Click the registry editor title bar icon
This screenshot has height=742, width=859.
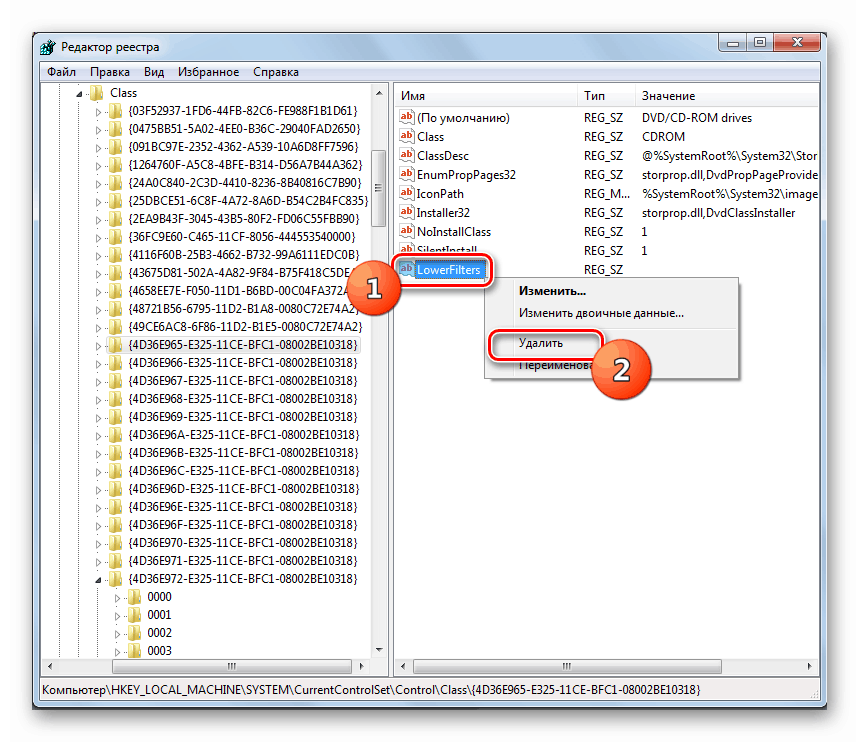click(48, 47)
